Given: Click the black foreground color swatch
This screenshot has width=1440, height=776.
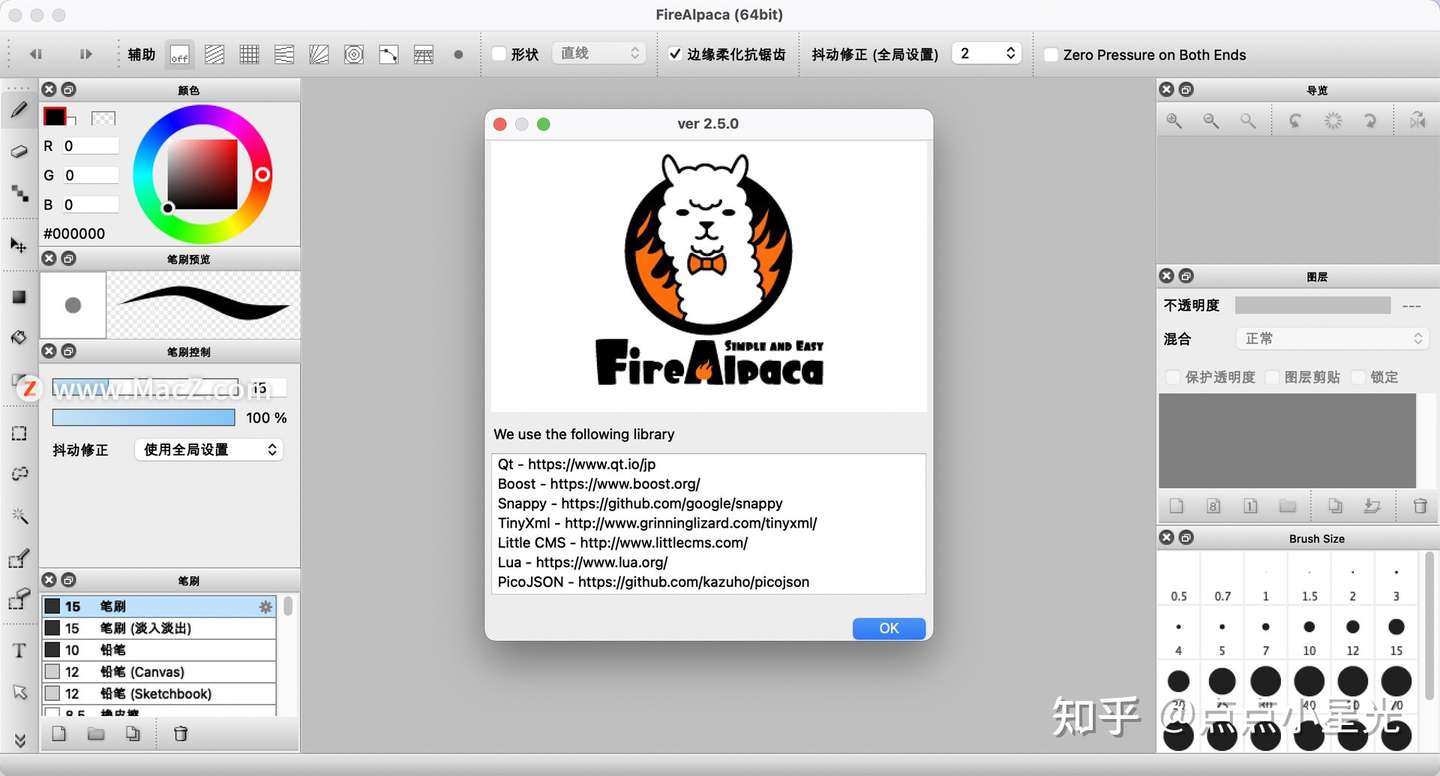Looking at the screenshot, I should point(55,117).
